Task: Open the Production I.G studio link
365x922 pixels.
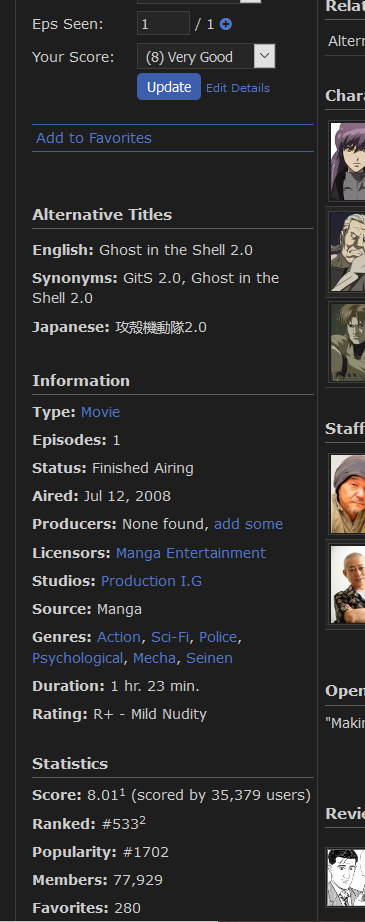Action: [151, 581]
